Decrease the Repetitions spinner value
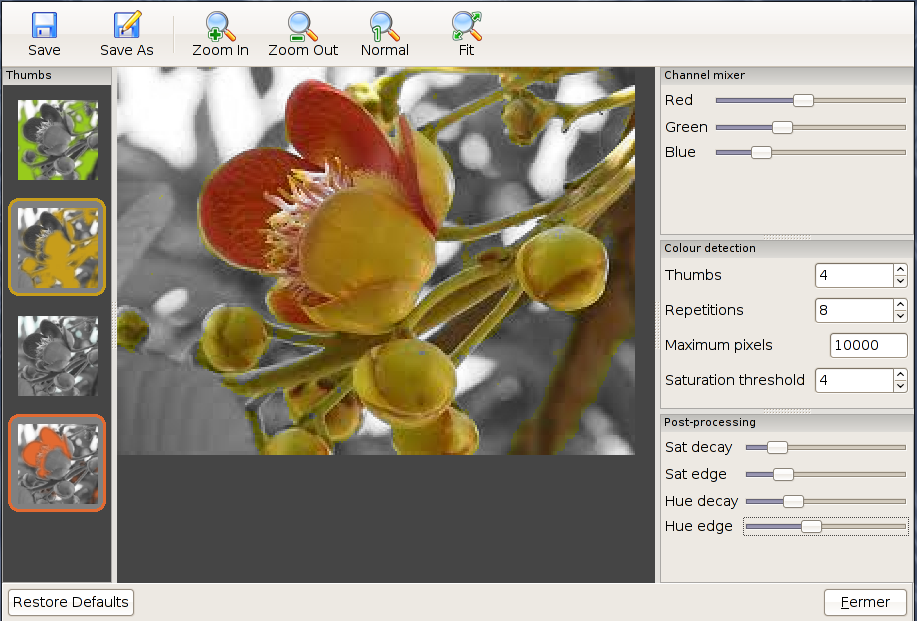This screenshot has height=621, width=917. tap(900, 316)
